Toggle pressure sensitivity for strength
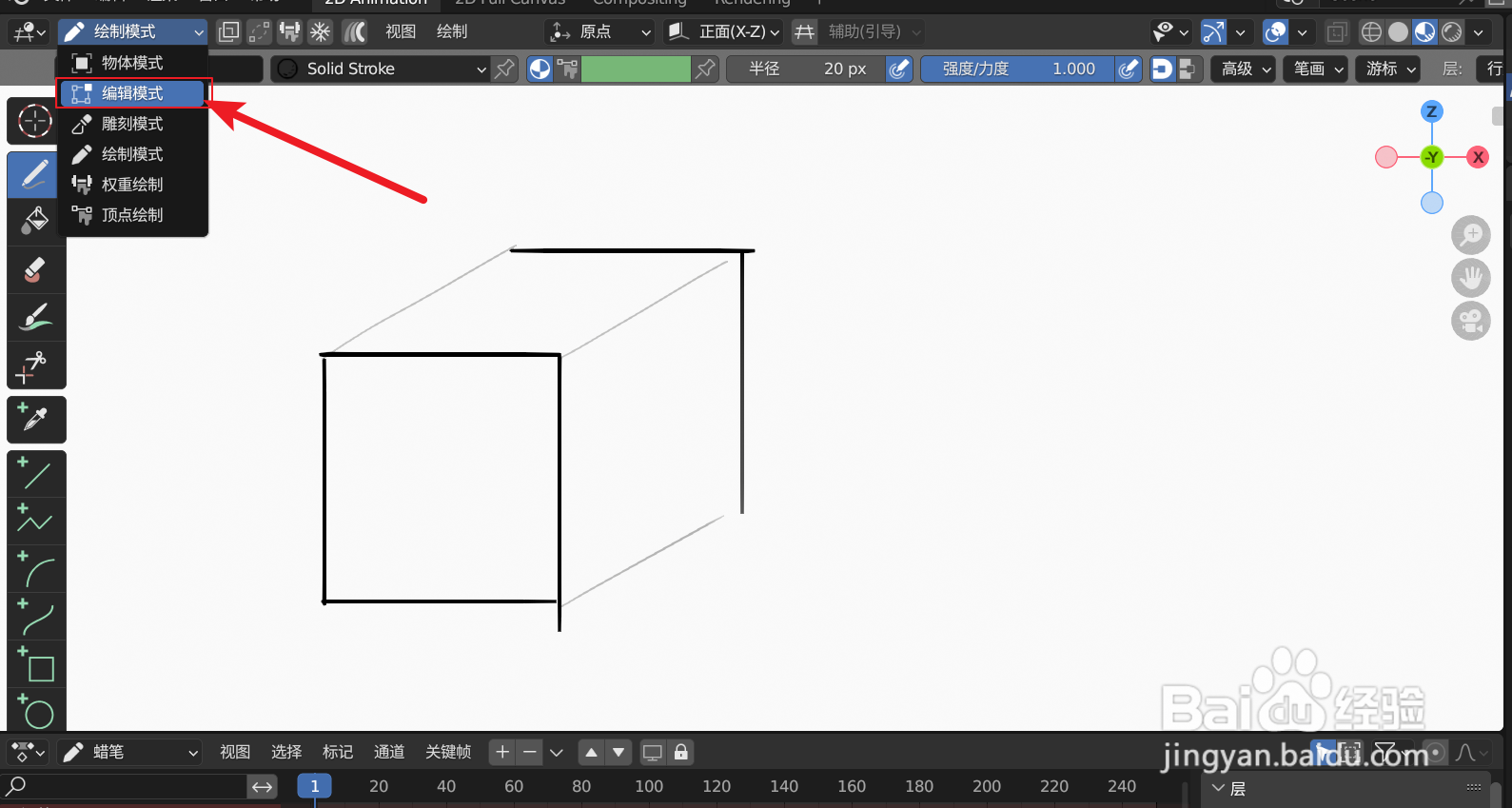 pos(1129,69)
